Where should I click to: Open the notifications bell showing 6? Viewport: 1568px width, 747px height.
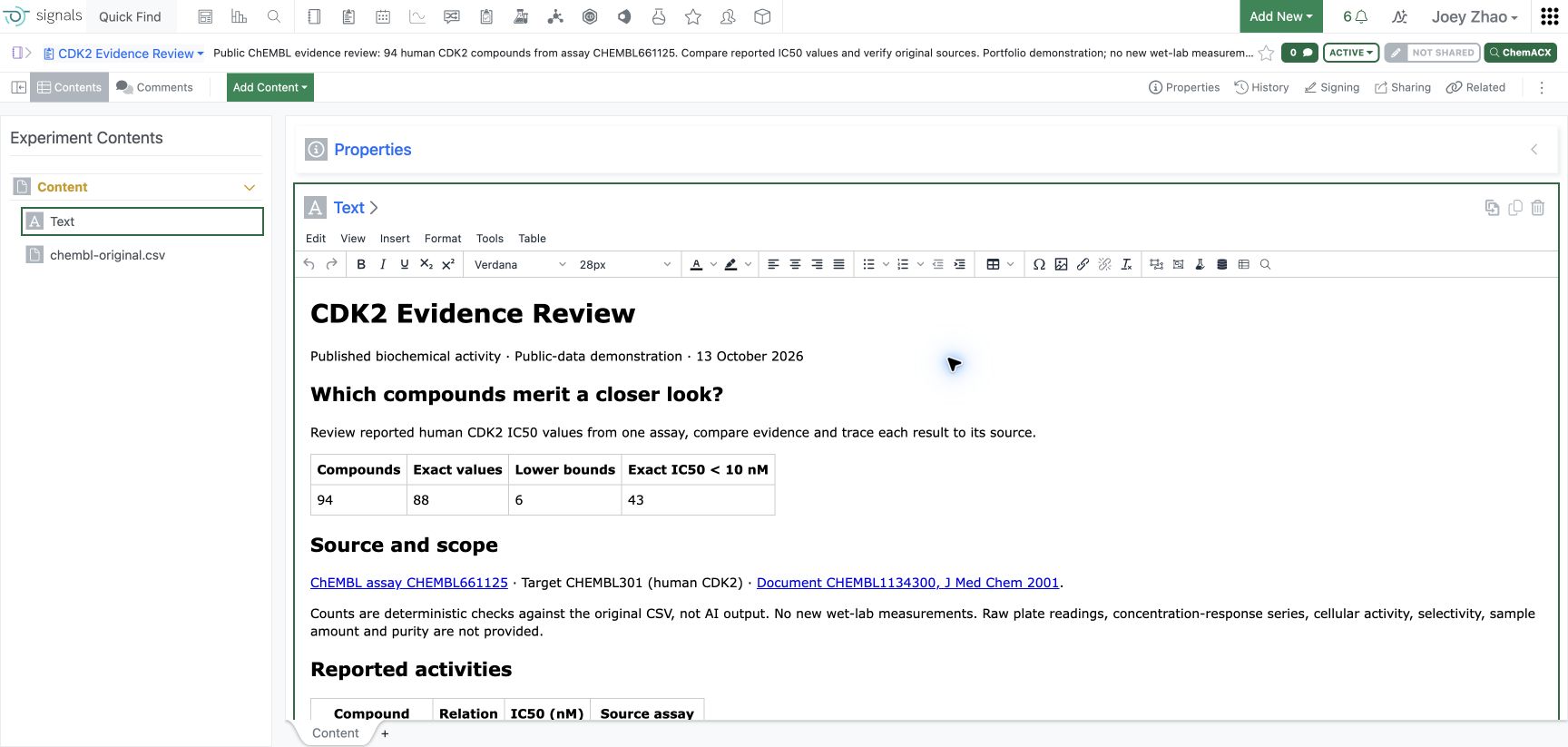point(1355,16)
